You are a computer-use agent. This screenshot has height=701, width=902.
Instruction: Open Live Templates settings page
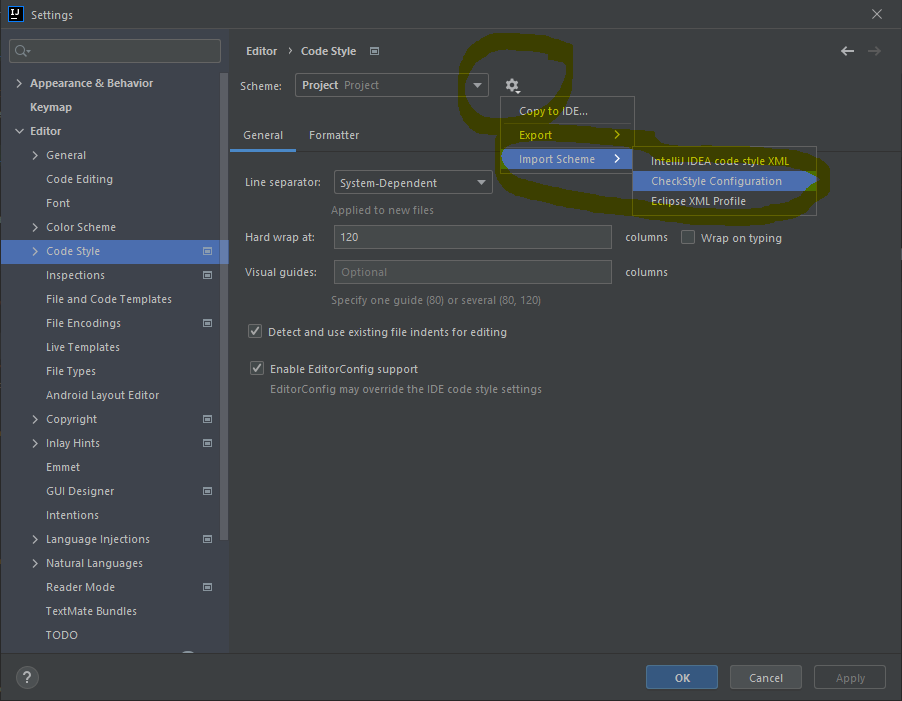tap(83, 347)
